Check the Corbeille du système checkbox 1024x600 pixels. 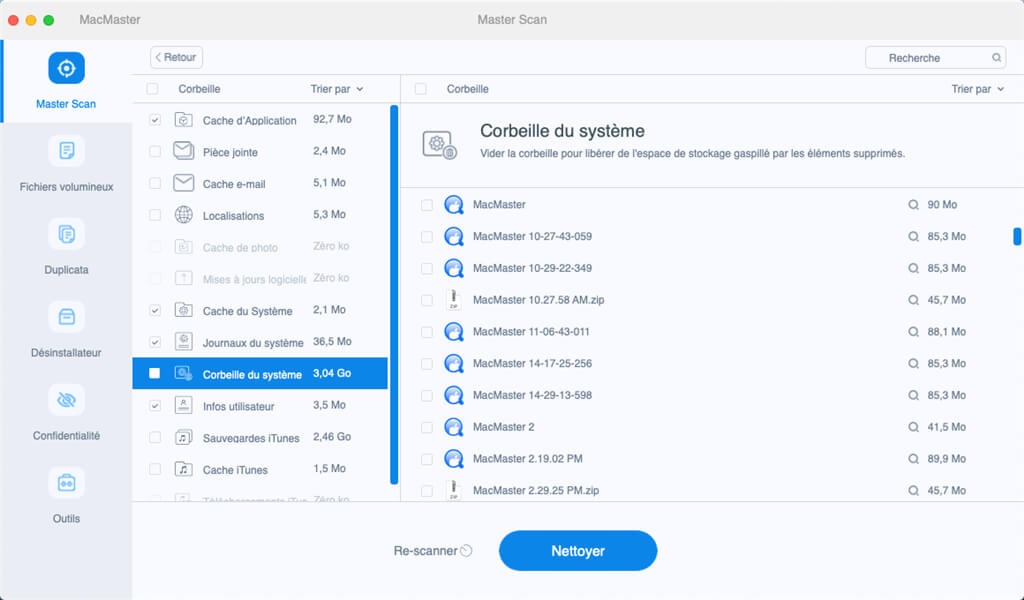click(155, 373)
